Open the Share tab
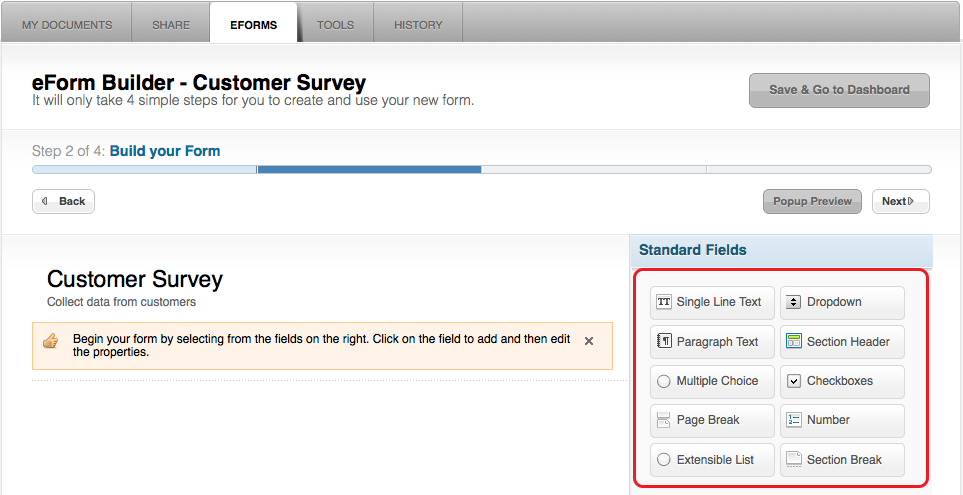 pyautogui.click(x=171, y=25)
